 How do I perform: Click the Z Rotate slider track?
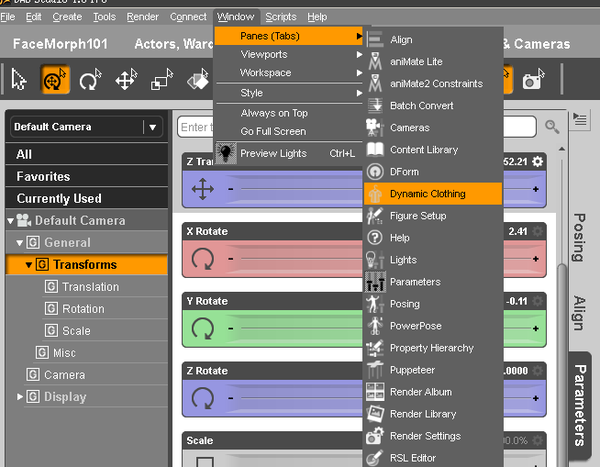click(x=302, y=398)
